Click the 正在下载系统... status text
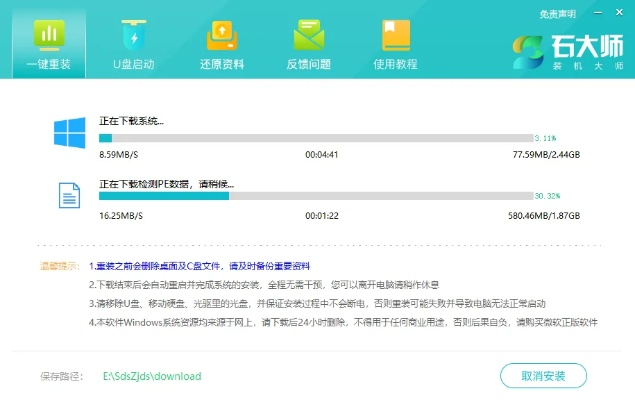The image size is (635, 400). pyautogui.click(x=132, y=121)
